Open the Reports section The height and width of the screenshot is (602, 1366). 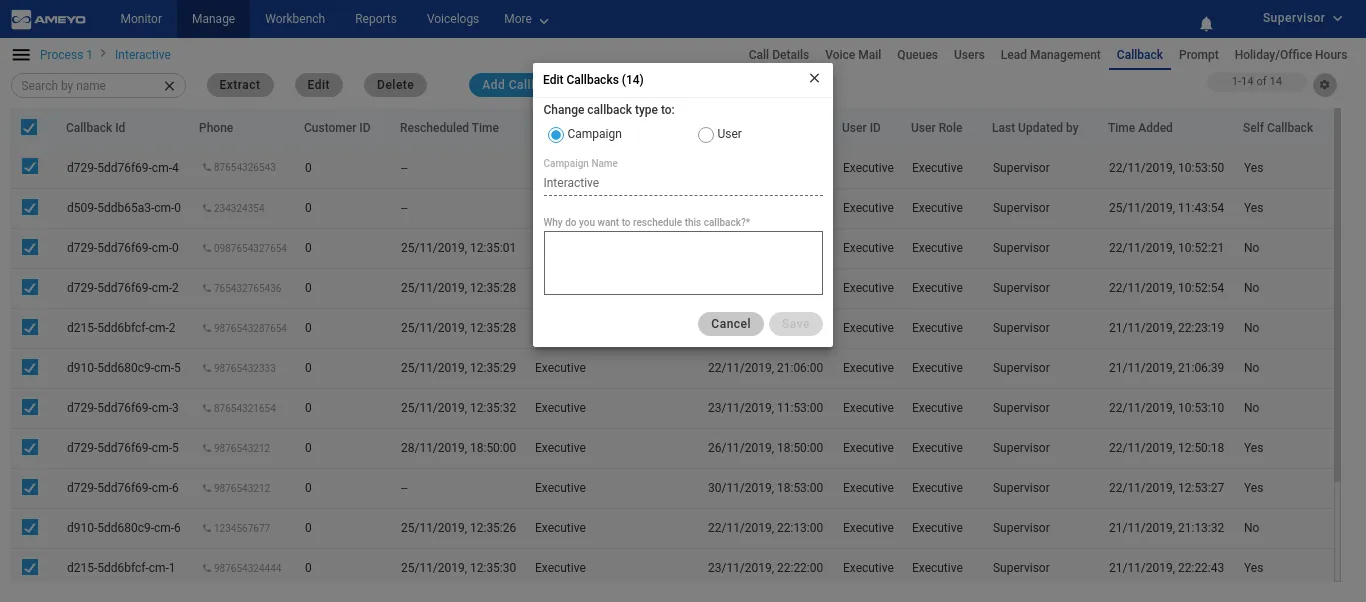pyautogui.click(x=376, y=19)
